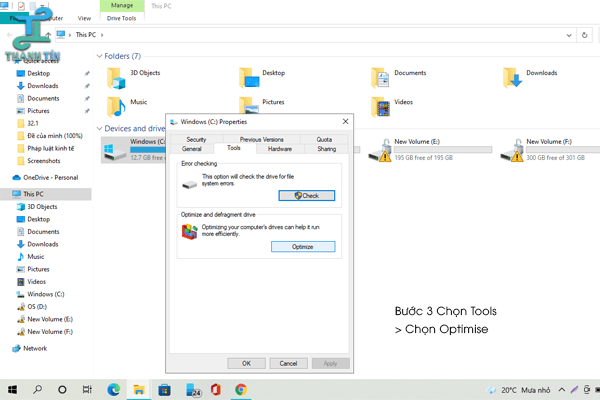Viewport: 600px width, 400px height.
Task: Click the Windows Start button
Action: click(12, 389)
